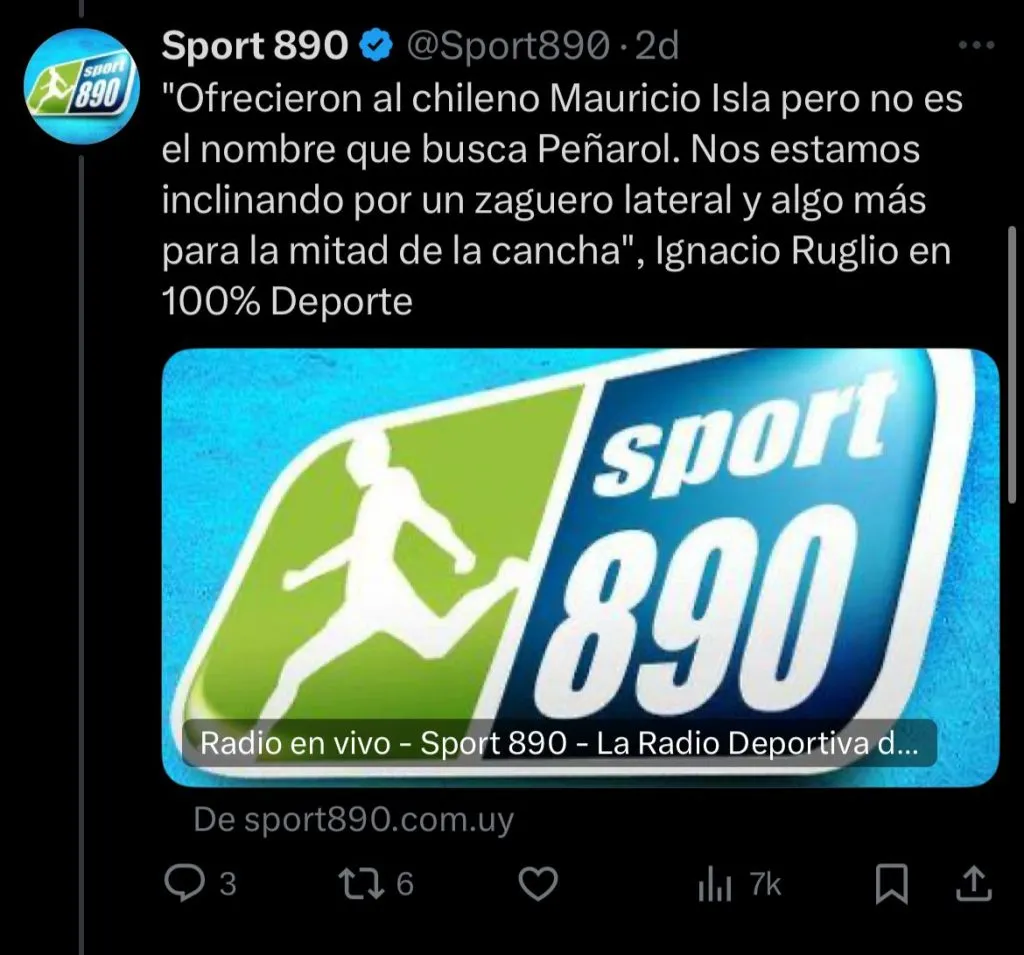
Task: Open the @Sport890 handle link
Action: pos(508,46)
